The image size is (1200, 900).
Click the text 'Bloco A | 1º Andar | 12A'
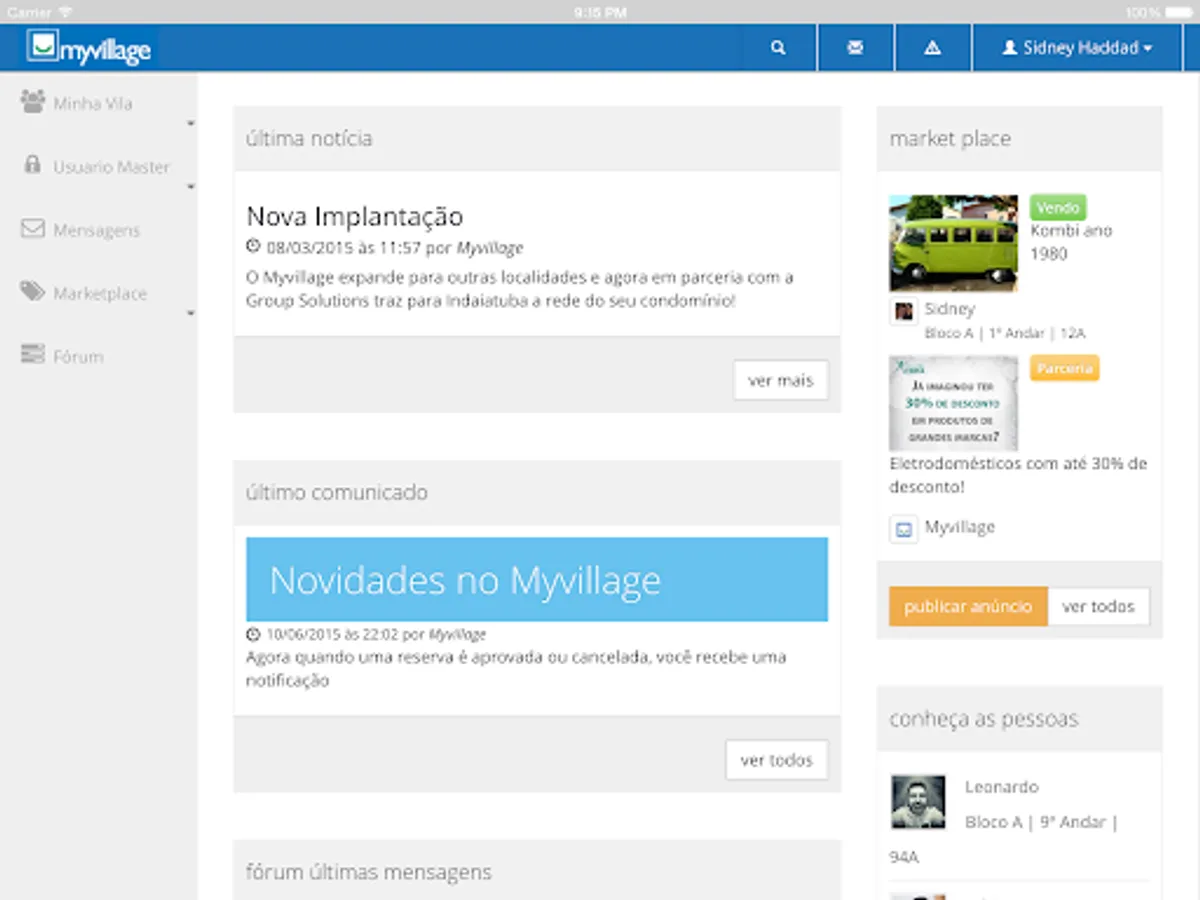[x=1004, y=333]
